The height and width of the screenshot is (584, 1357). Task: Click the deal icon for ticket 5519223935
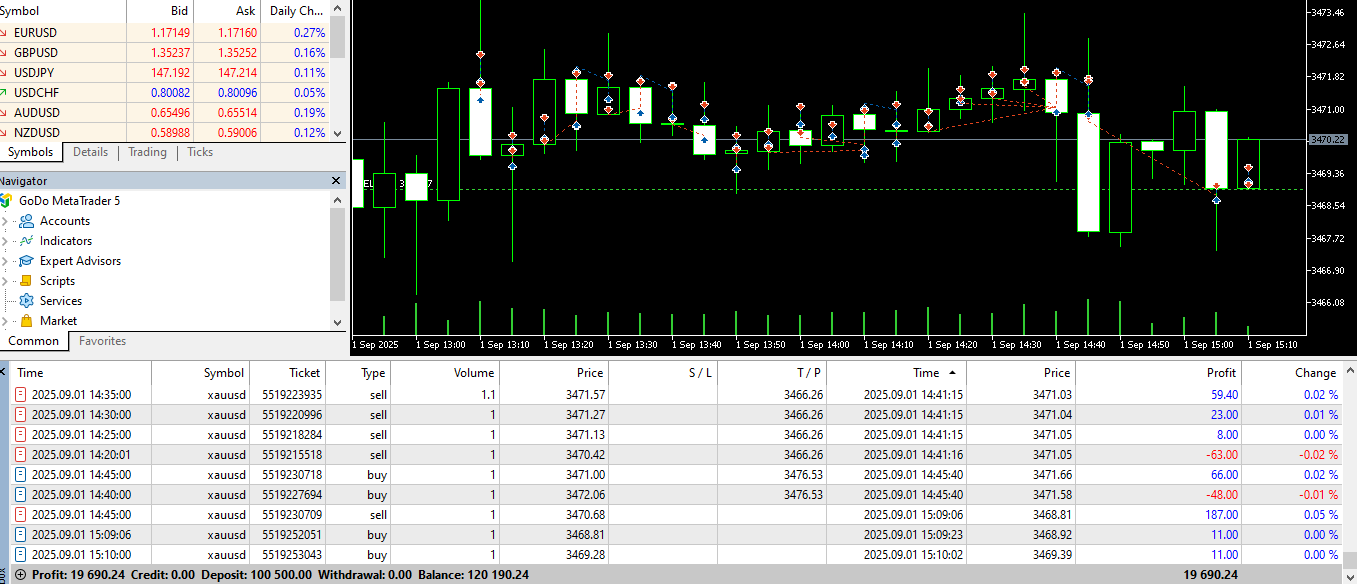point(21,395)
